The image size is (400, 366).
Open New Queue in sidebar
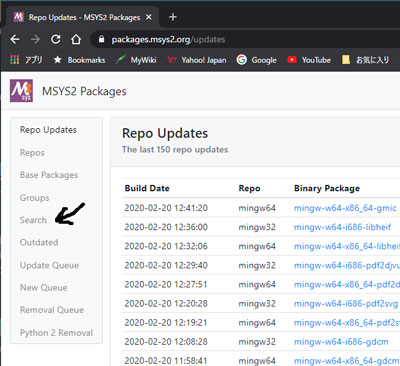[44, 287]
